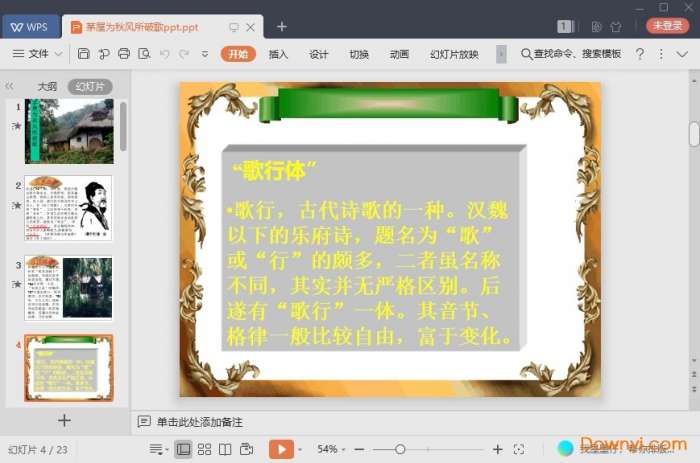
Task: Select slide 3 thumbnail
Action: pyautogui.click(x=68, y=288)
